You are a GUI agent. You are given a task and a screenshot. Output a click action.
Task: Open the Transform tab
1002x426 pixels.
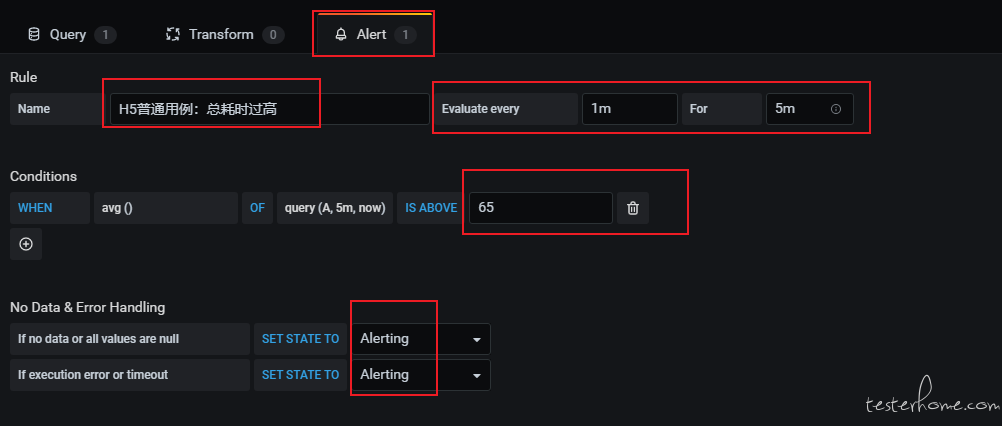pos(224,34)
